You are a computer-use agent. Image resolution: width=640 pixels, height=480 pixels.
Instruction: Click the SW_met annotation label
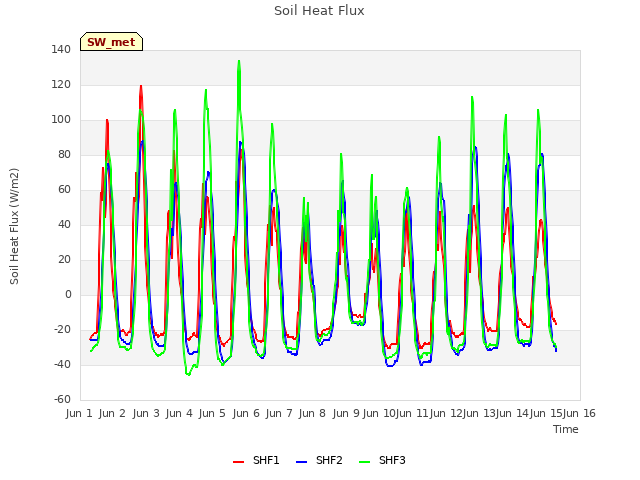click(x=111, y=42)
